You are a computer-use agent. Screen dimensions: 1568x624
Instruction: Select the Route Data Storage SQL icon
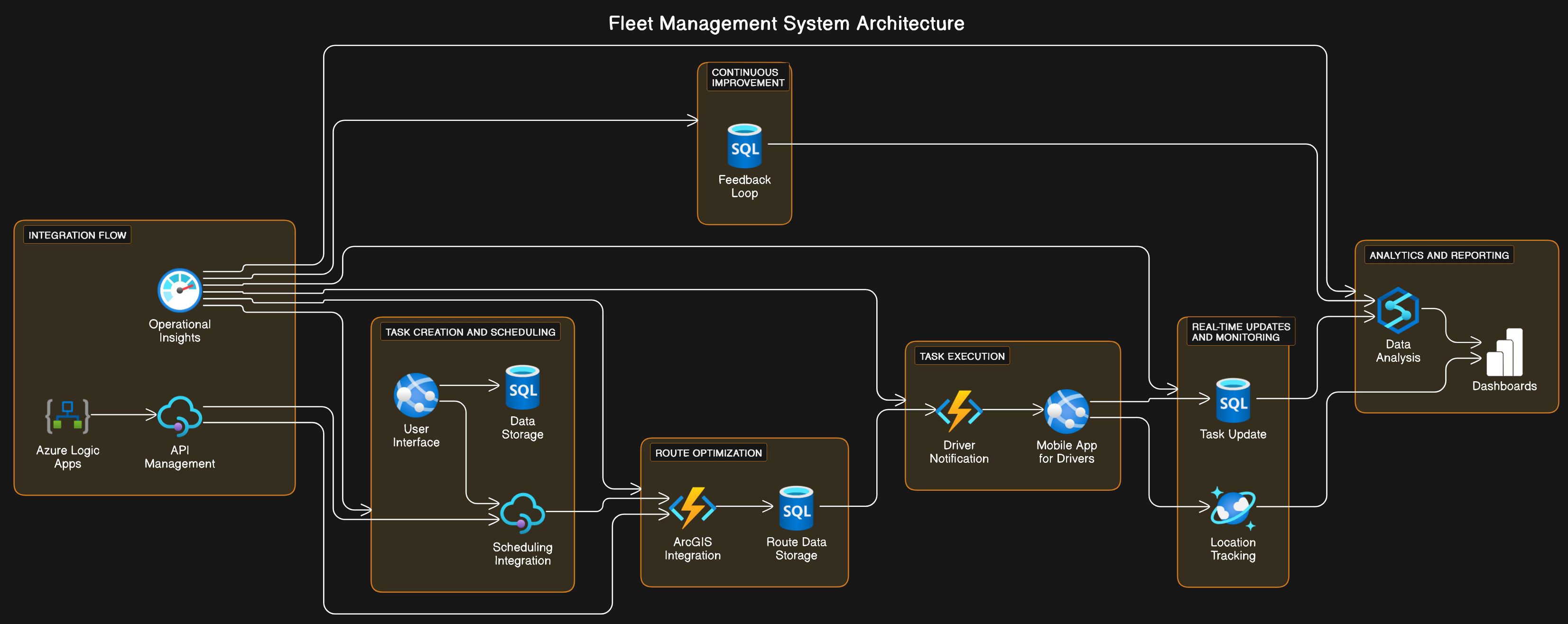[x=796, y=508]
